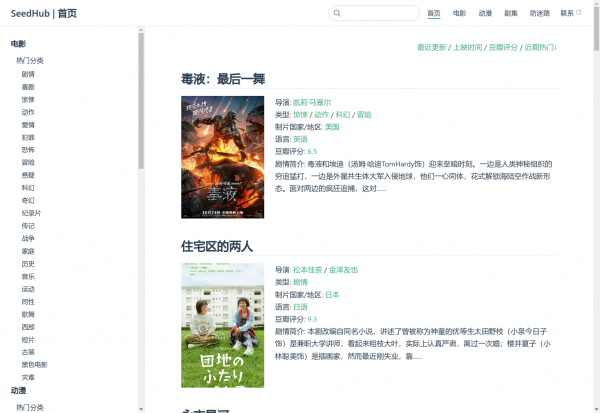The image size is (600, 413).
Task: Click 热门分类 under sidebar 电影
Action: (30, 60)
